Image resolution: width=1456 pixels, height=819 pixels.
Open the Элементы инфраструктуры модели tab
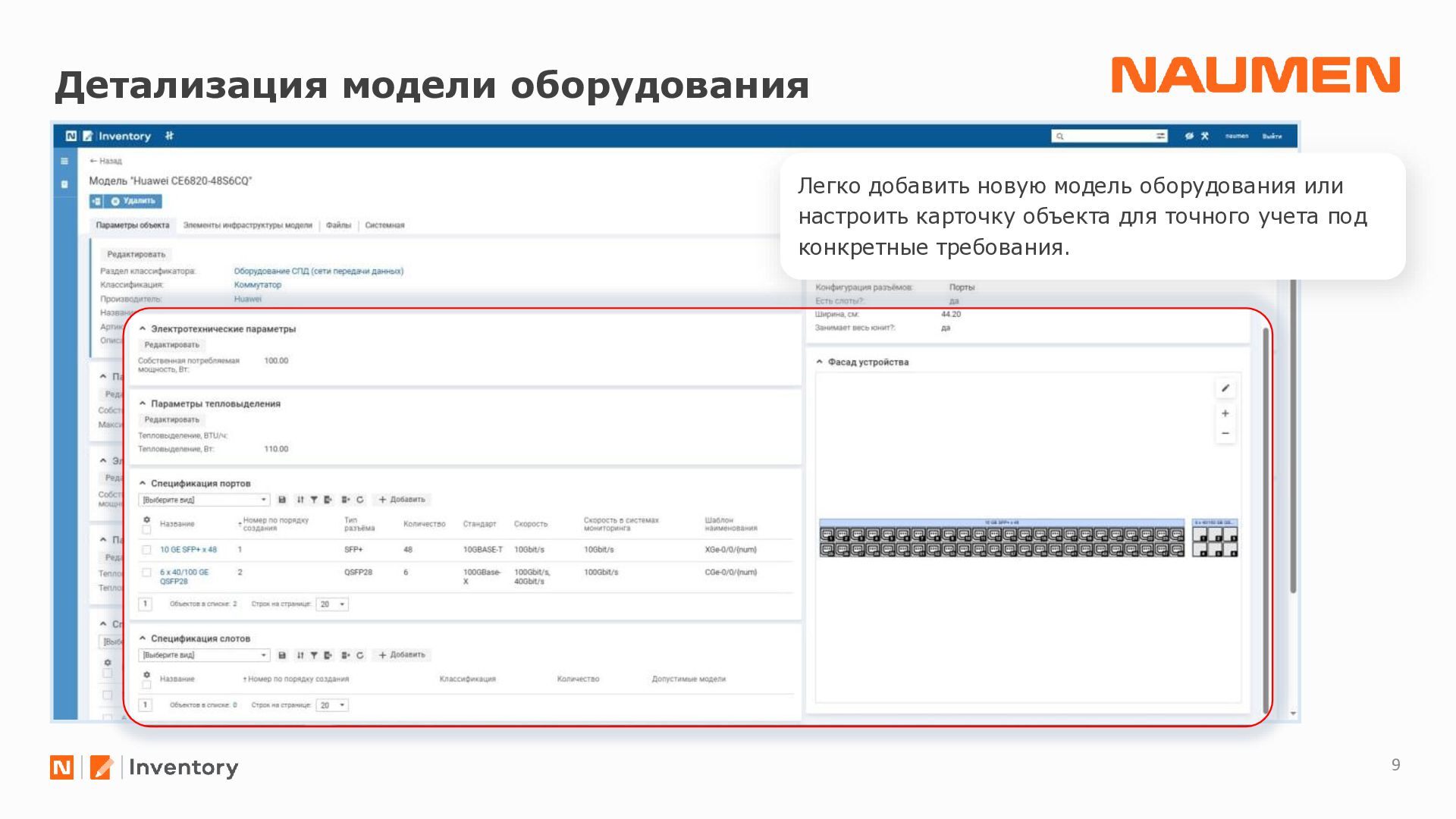247,225
